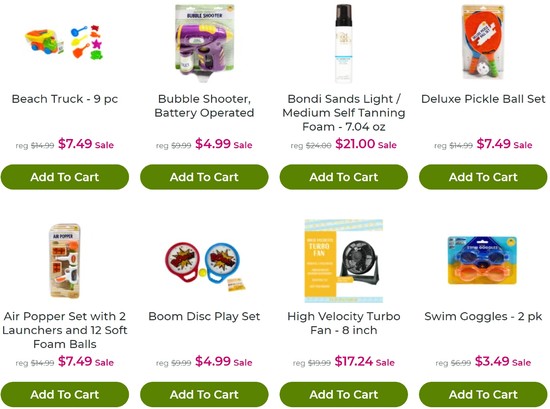View the Air Popper Set product image
This screenshot has height=409, width=550.
65,261
